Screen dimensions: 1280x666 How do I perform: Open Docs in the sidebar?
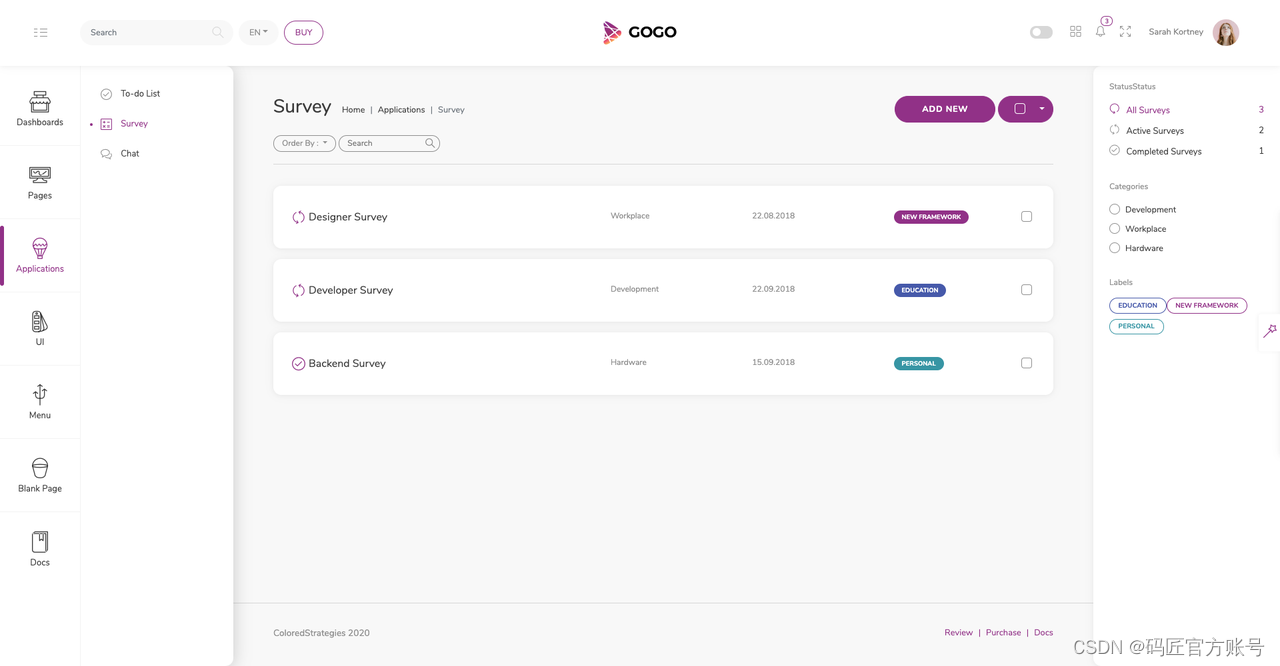[40, 549]
